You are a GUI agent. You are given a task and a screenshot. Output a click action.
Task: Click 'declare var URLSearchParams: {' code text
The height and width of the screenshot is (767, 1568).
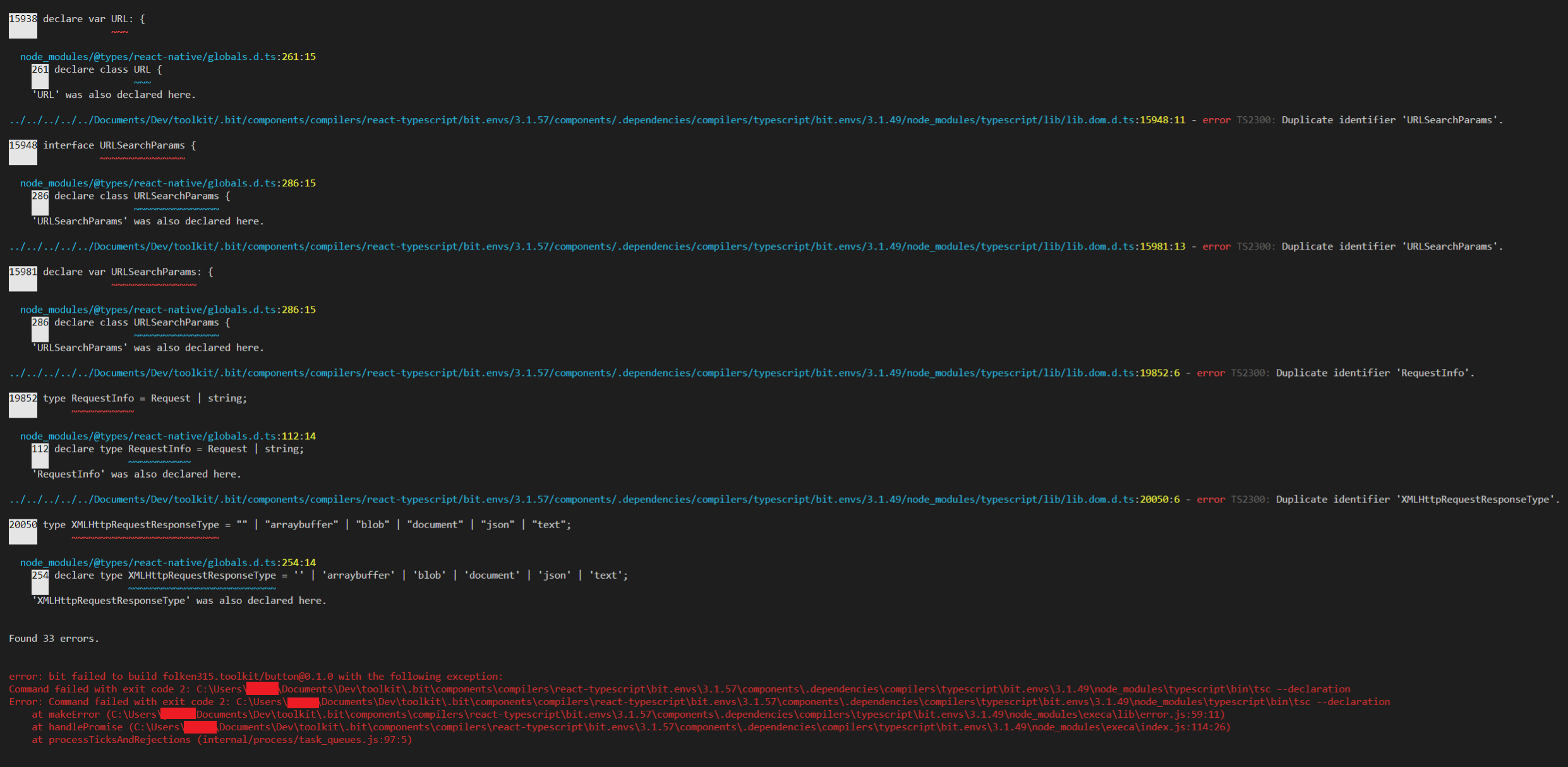click(x=128, y=272)
